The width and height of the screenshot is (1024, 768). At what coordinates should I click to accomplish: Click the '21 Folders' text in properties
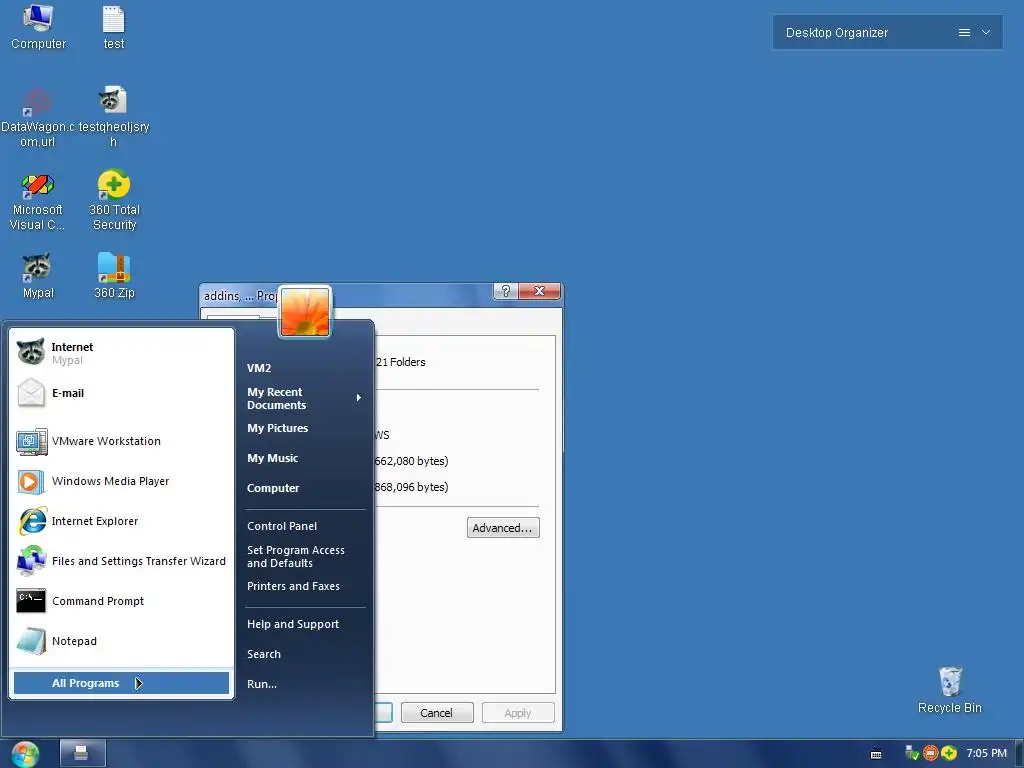(400, 362)
